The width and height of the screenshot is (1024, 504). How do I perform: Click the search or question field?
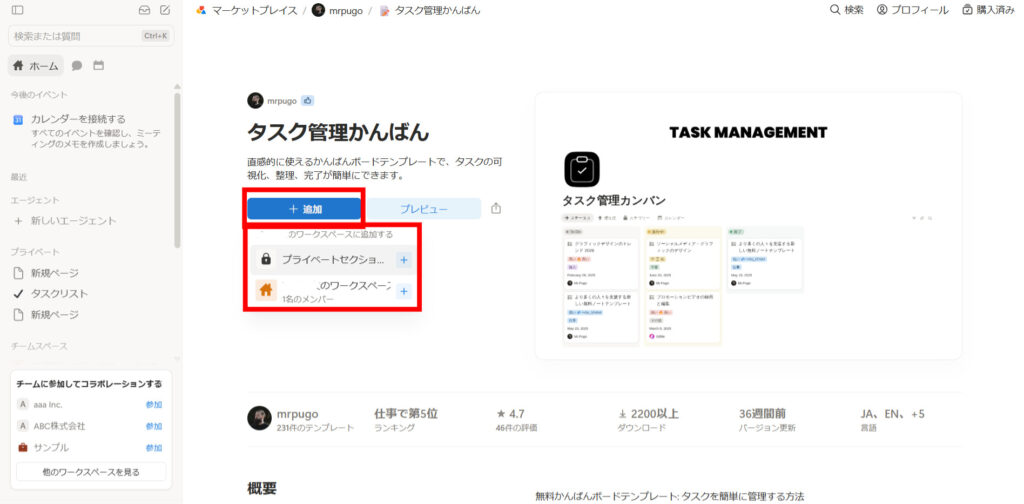tap(91, 36)
